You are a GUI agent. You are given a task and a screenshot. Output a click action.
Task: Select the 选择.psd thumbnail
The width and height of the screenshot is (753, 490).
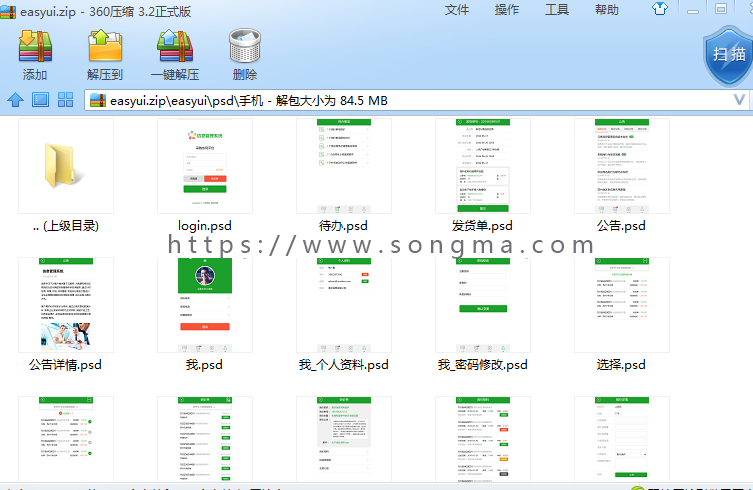[622, 305]
